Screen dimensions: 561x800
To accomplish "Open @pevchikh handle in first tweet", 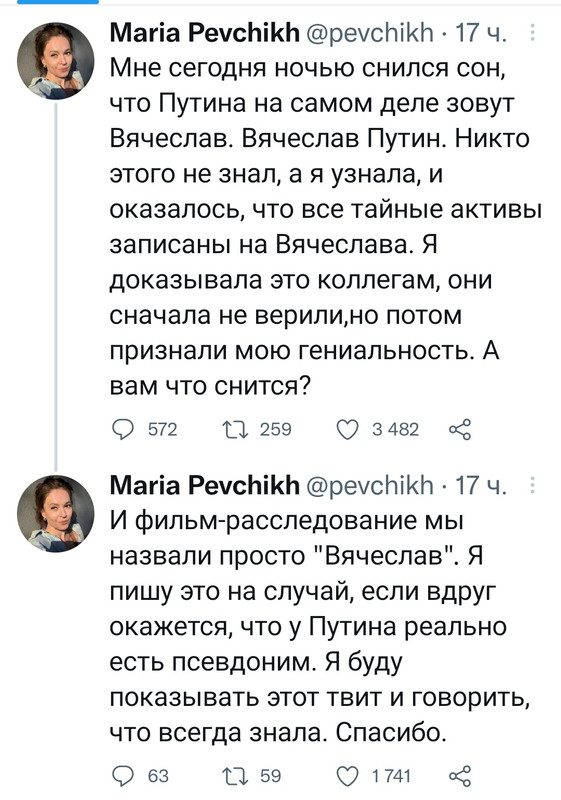I will coord(370,33).
